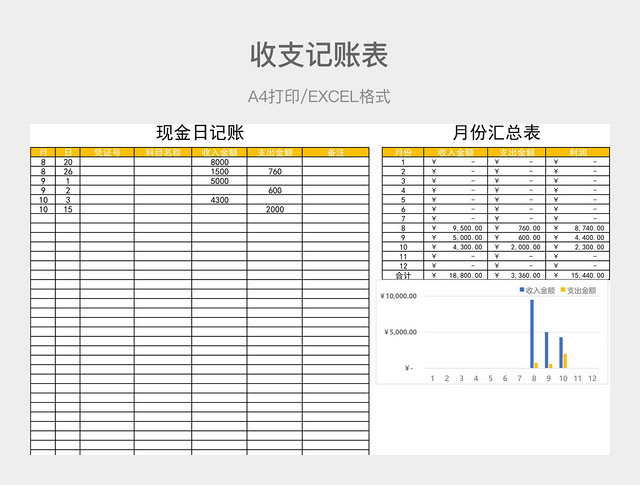
Task: Click the main title 收支记账表
Action: pyautogui.click(x=319, y=55)
